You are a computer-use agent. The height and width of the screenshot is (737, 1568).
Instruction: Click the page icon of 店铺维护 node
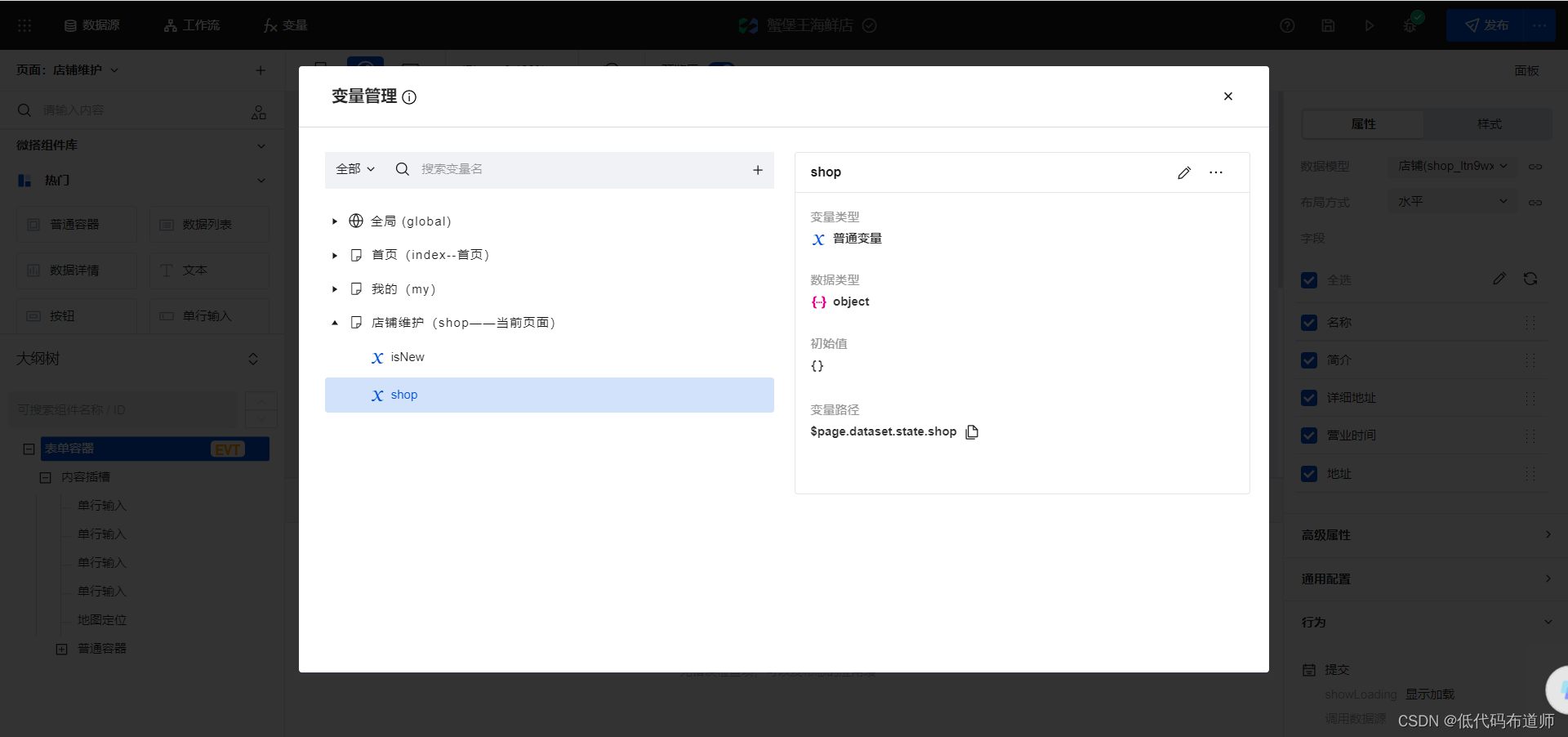[356, 323]
